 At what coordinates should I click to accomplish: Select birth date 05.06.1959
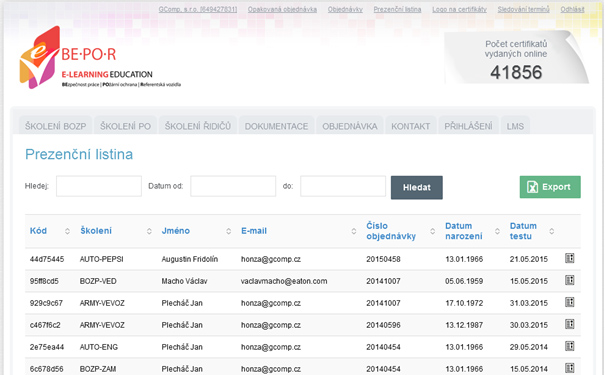(x=464, y=281)
